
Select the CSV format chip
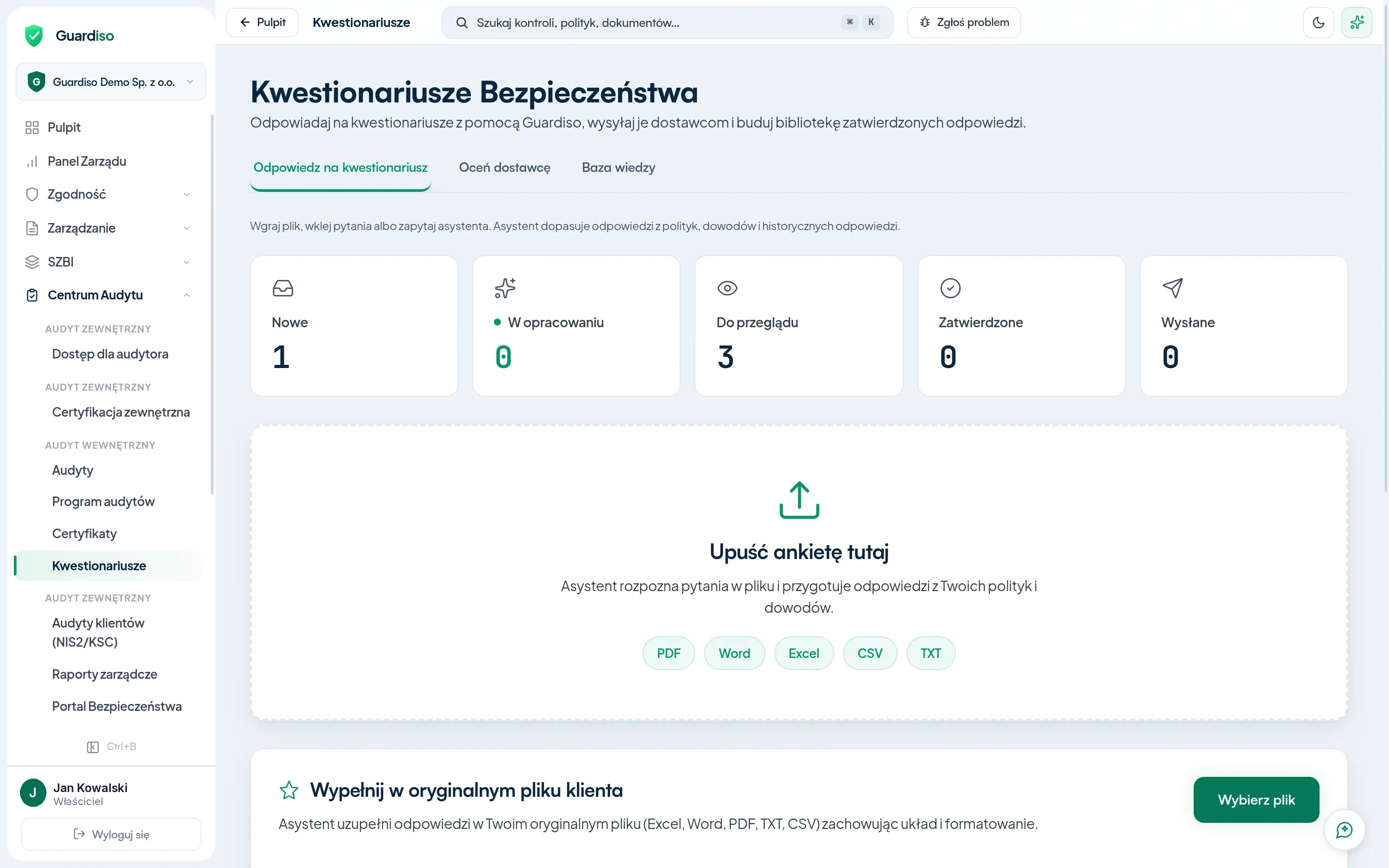(869, 653)
